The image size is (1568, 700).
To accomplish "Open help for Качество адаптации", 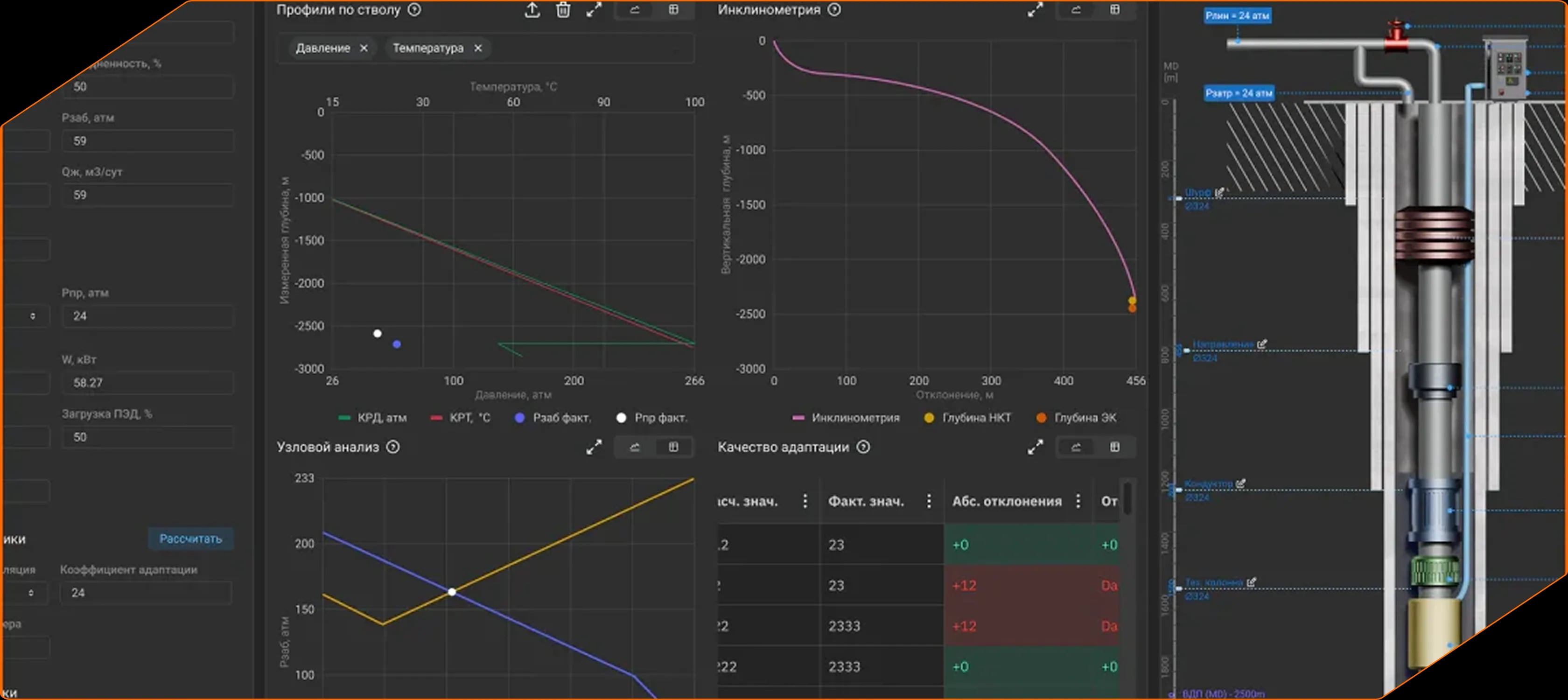I will pos(863,448).
